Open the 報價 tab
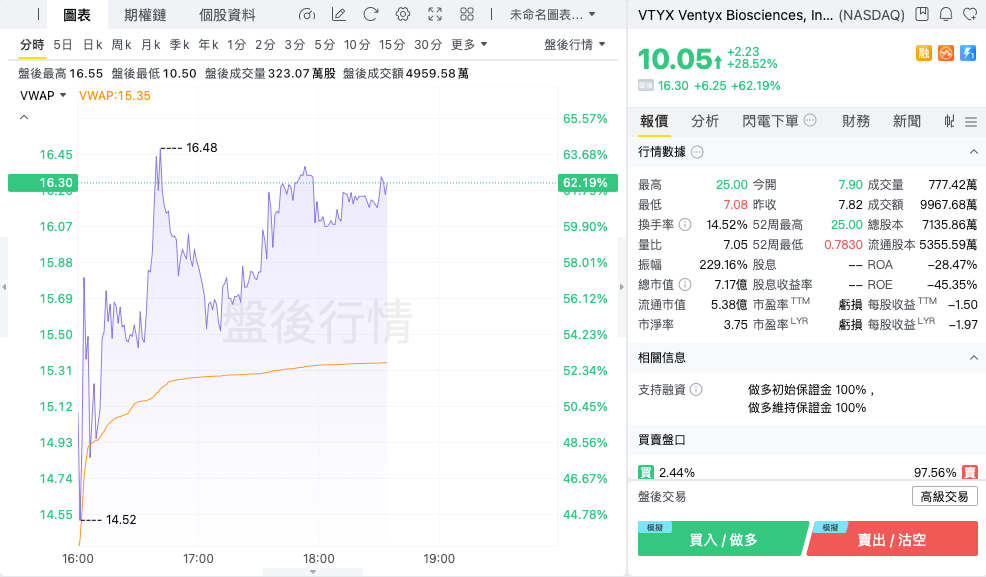The height and width of the screenshot is (577, 986). 654,121
